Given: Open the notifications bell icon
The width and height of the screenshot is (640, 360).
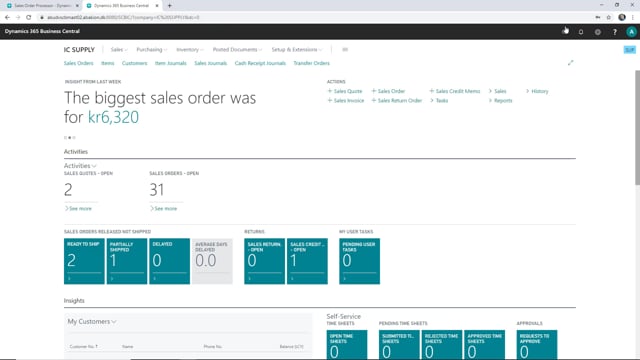Looking at the screenshot, I should tap(581, 32).
